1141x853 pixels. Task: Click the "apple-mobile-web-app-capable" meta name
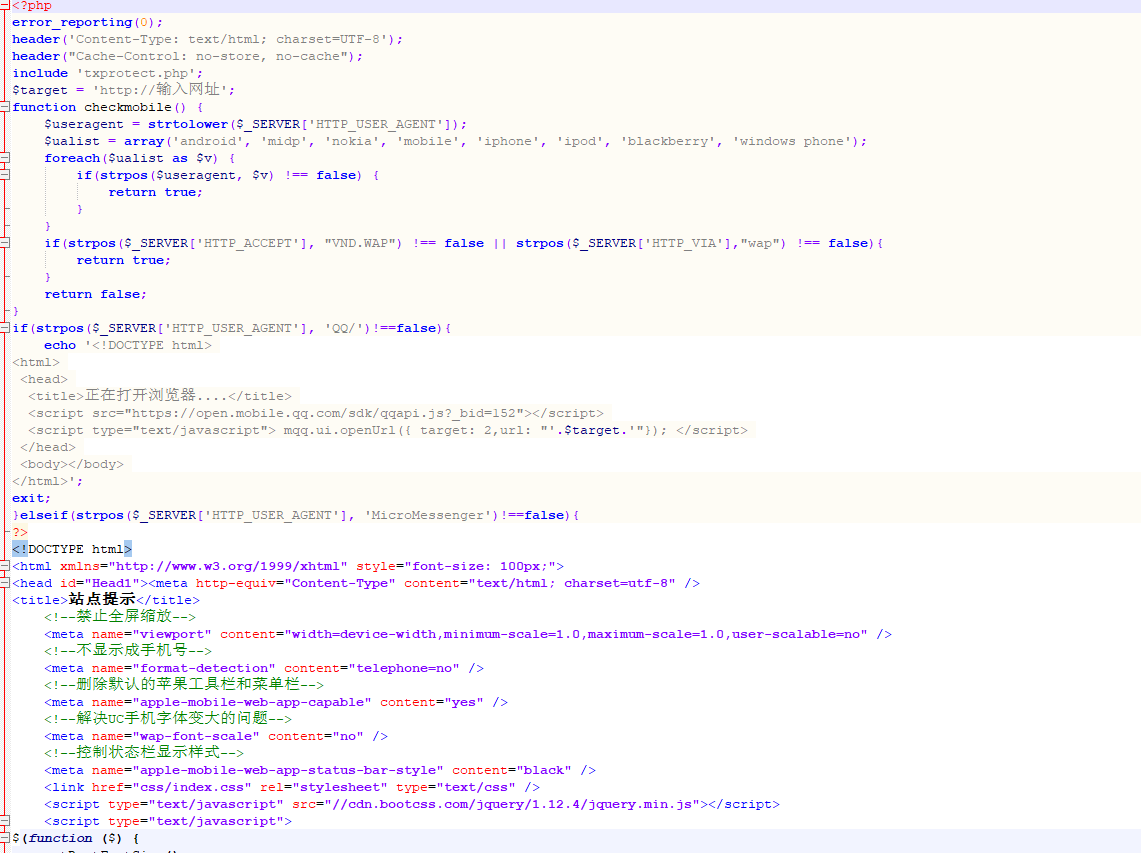point(252,702)
